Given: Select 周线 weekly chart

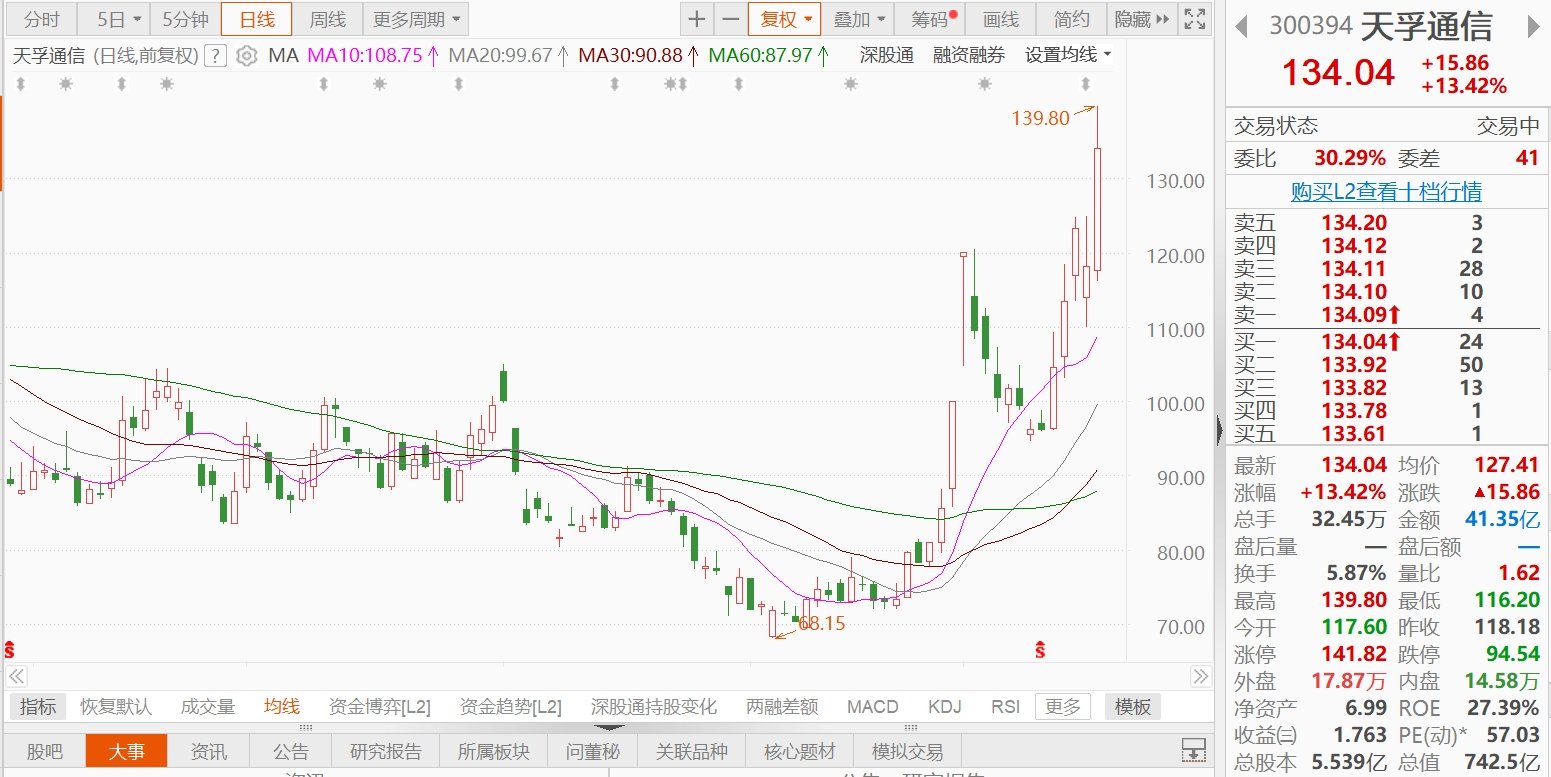Looking at the screenshot, I should 327,19.
